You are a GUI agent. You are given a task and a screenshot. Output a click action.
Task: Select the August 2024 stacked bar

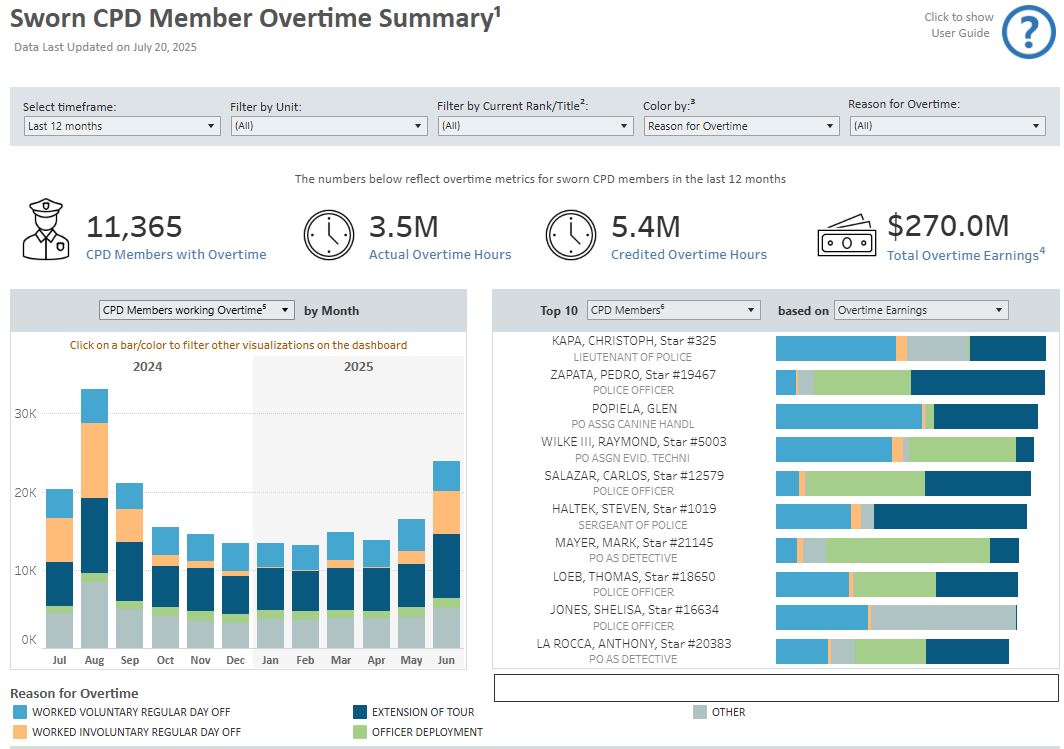(94, 518)
